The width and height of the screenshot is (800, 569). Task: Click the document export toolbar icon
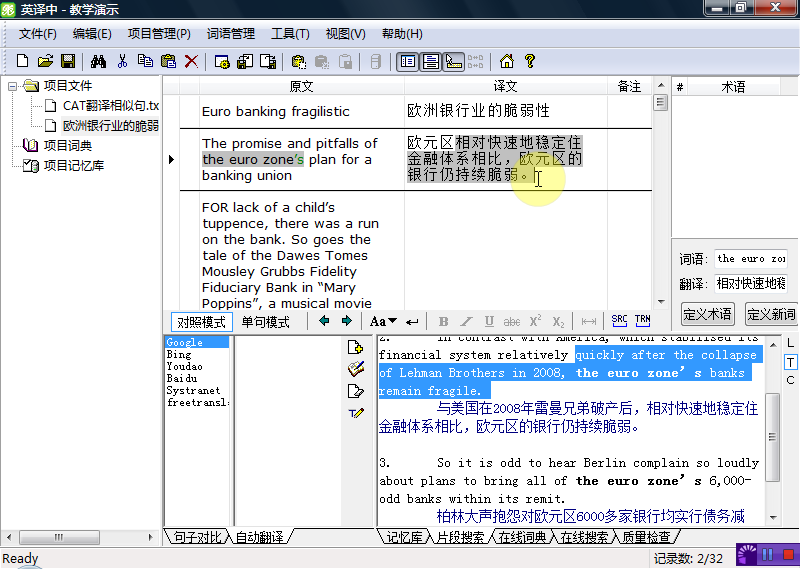pos(268,61)
